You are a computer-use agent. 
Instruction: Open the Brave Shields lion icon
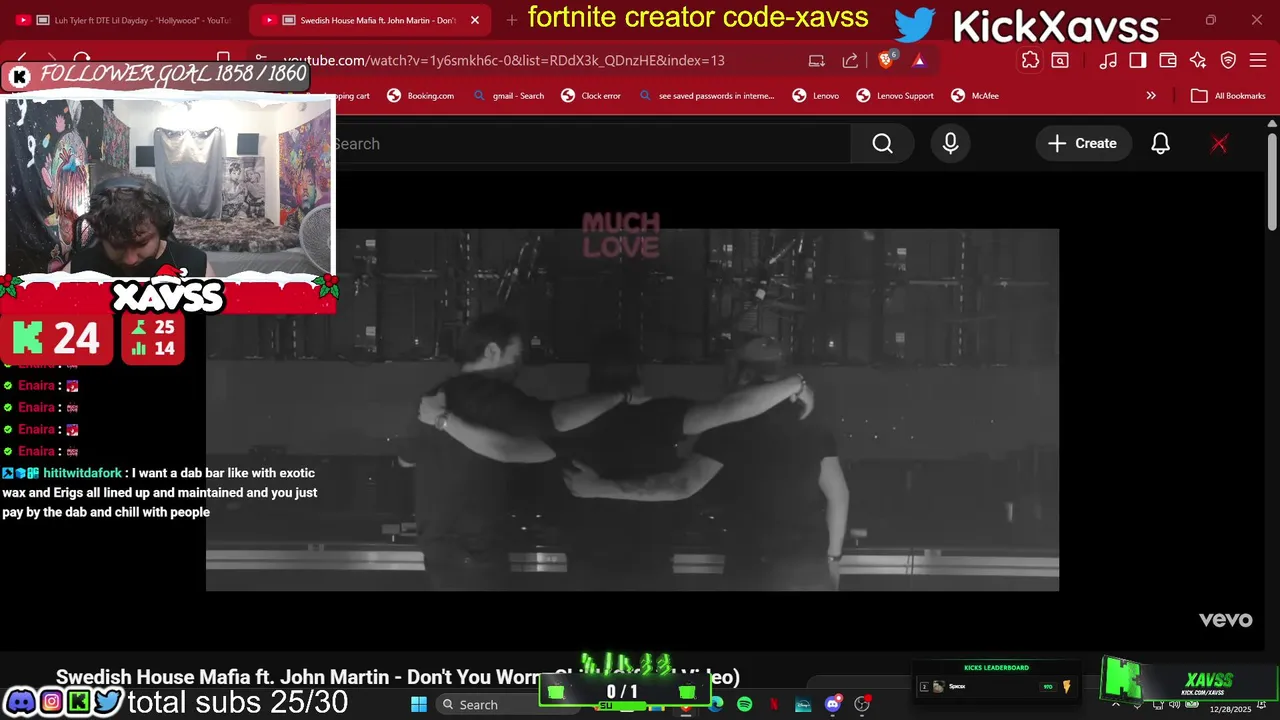click(x=886, y=60)
